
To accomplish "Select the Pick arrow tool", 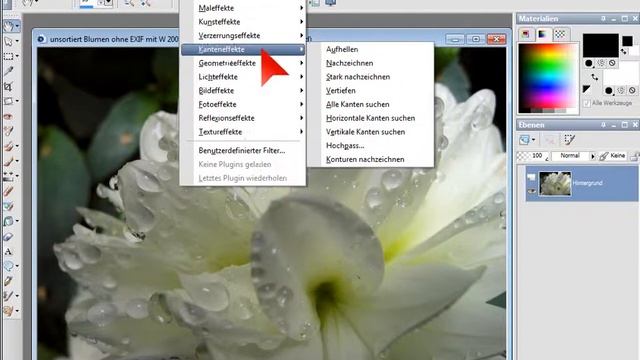I will [x=8, y=41].
